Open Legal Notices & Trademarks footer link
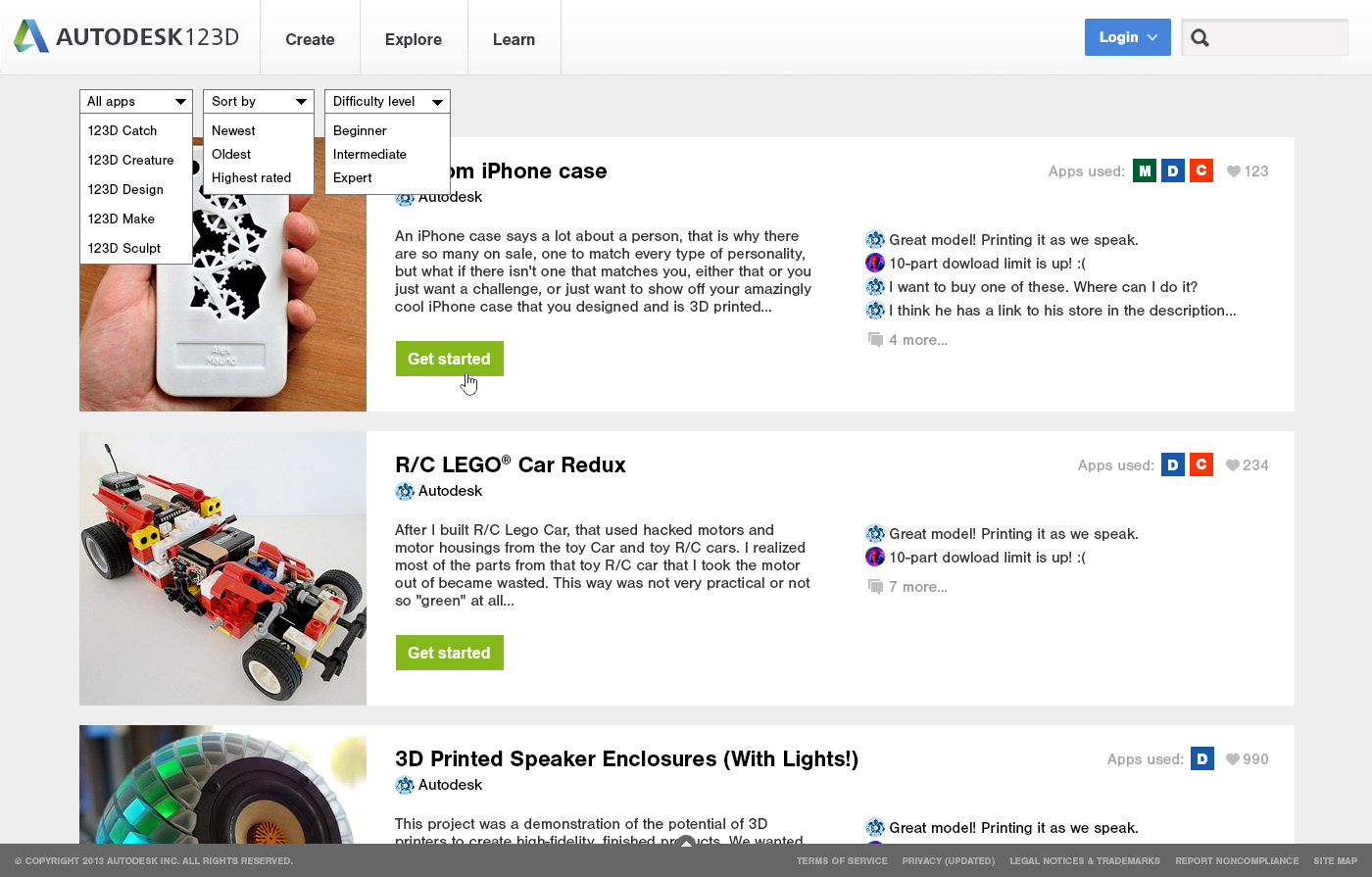This screenshot has height=877, width=1372. click(1085, 861)
